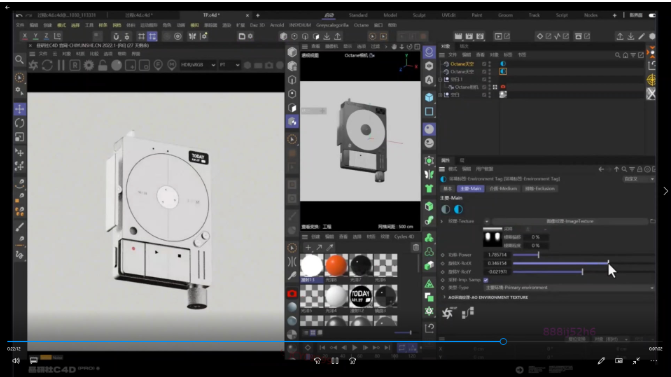Expand the null object above Octane camera
Image resolution: width=671 pixels, height=377 pixels.
(x=441, y=79)
